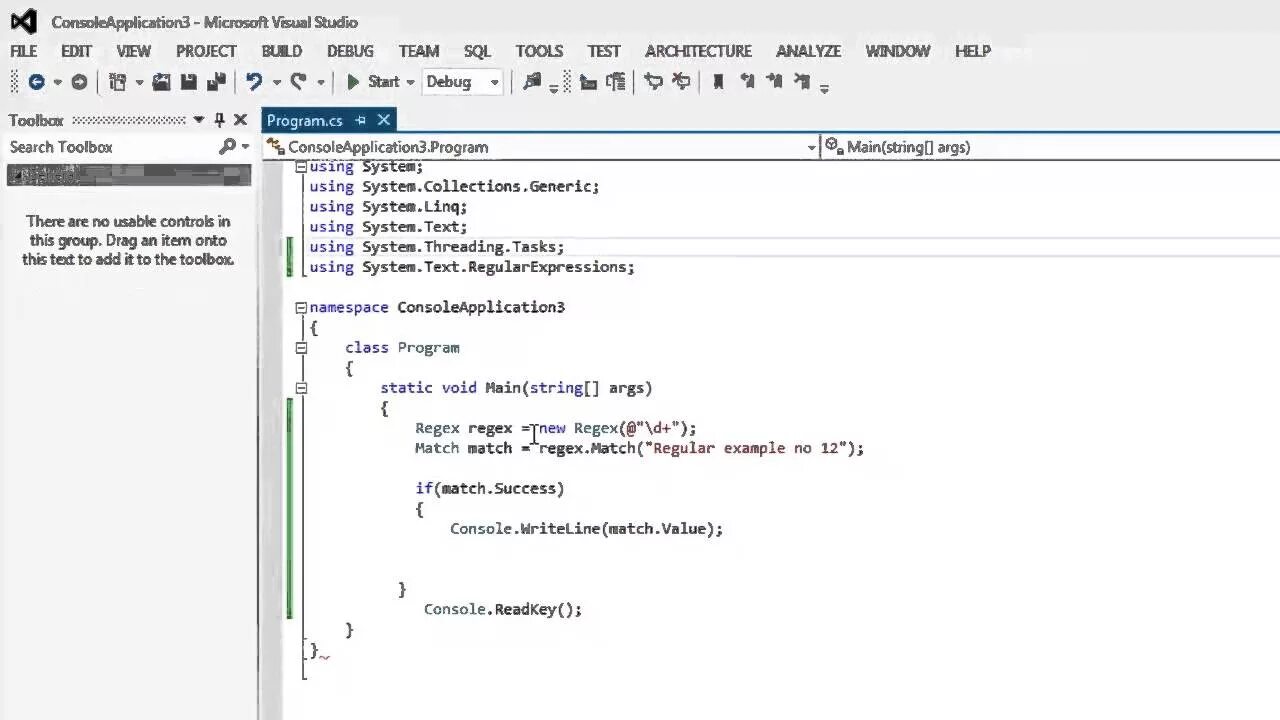This screenshot has height=720, width=1280.
Task: Open the New Project dropdown arrow
Action: (139, 82)
